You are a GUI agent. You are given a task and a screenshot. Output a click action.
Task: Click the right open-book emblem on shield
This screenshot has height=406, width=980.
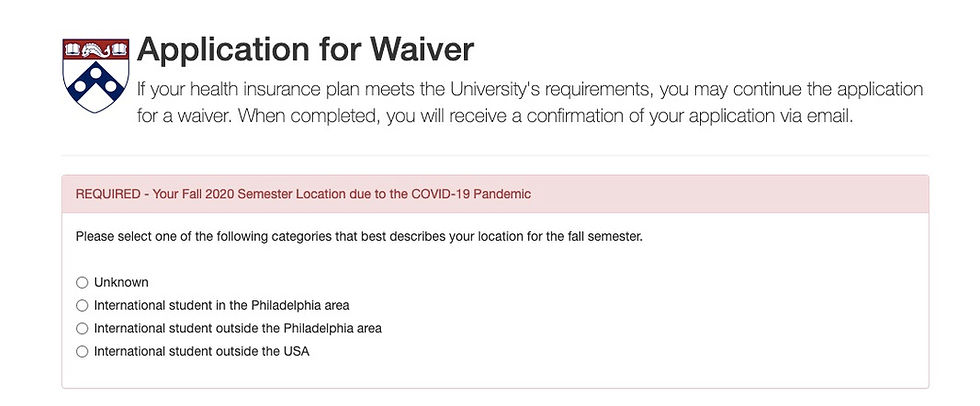(119, 49)
